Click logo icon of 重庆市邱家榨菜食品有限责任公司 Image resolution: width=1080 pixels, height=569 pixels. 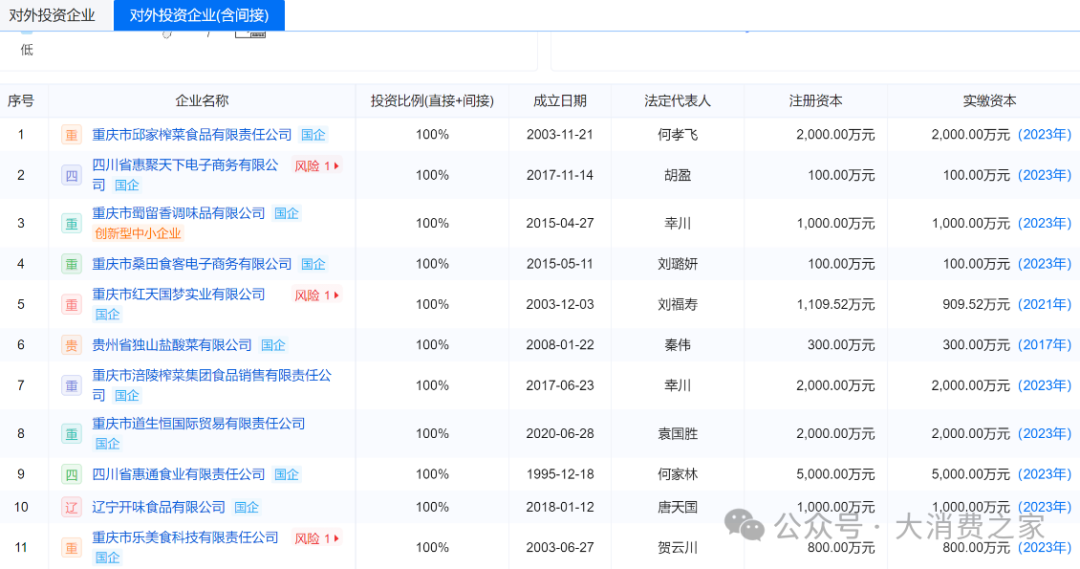pyautogui.click(x=71, y=135)
